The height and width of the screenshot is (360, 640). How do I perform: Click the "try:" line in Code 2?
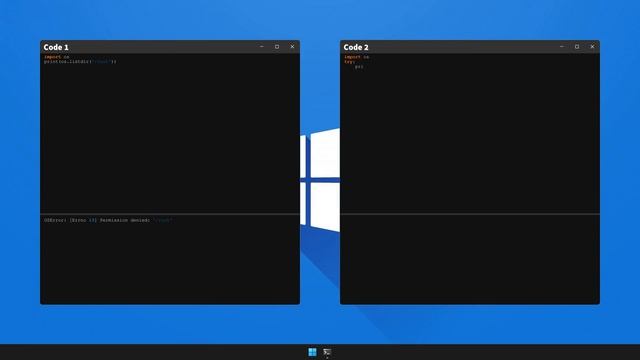349,62
